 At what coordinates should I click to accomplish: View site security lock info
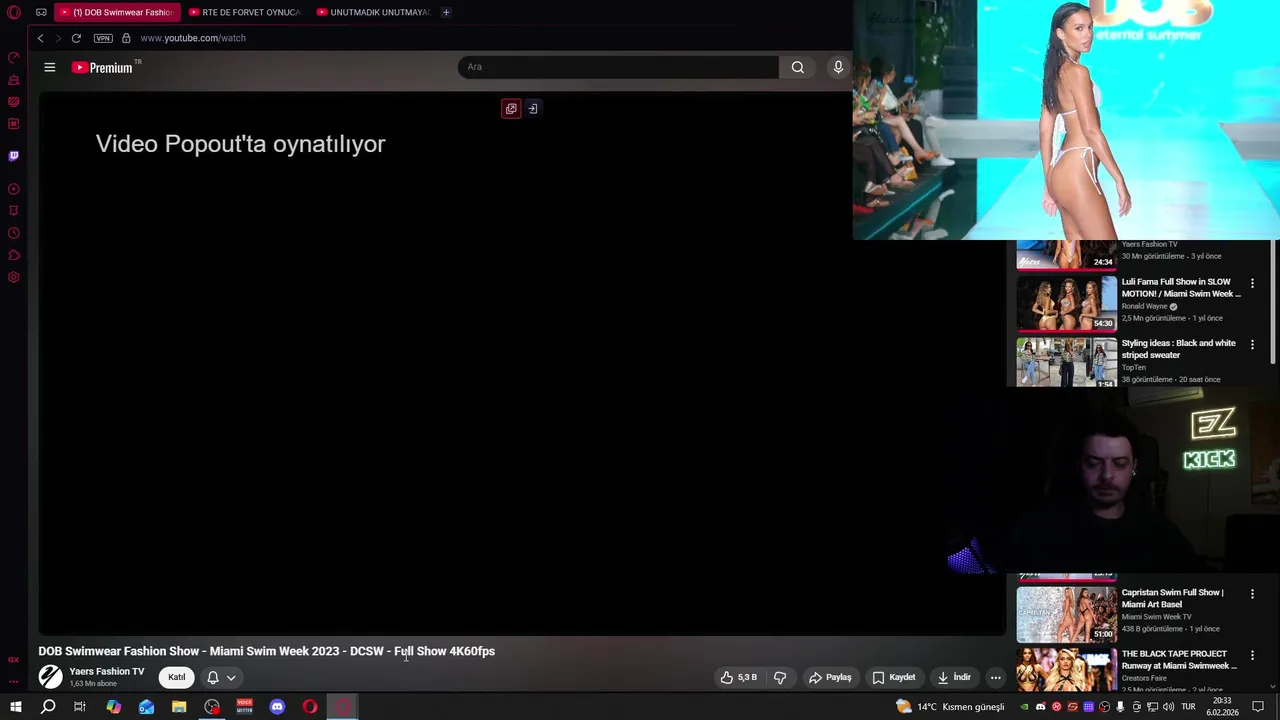[x=126, y=38]
